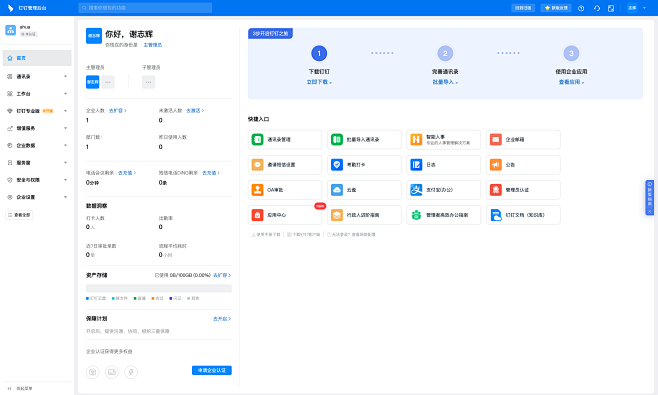Click the first round certification benefit icon
The image size is (658, 395).
point(93,372)
